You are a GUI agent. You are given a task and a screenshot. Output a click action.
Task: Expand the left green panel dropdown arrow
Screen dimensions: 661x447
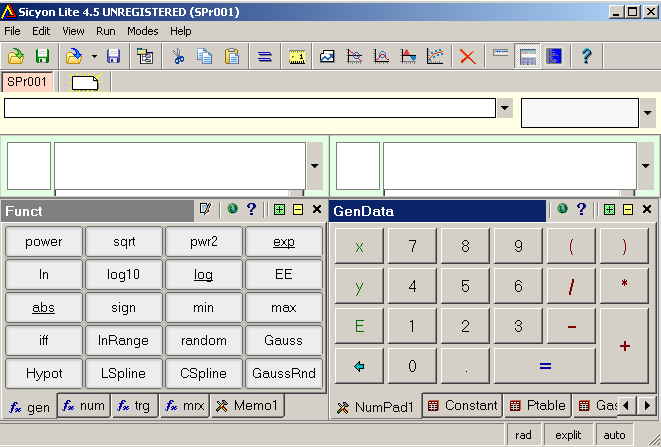pyautogui.click(x=314, y=166)
